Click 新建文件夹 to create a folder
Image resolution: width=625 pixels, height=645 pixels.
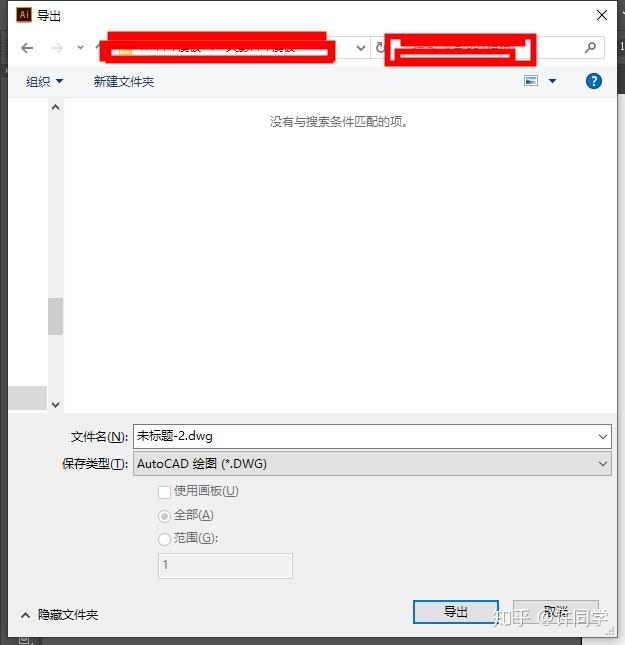coord(124,81)
